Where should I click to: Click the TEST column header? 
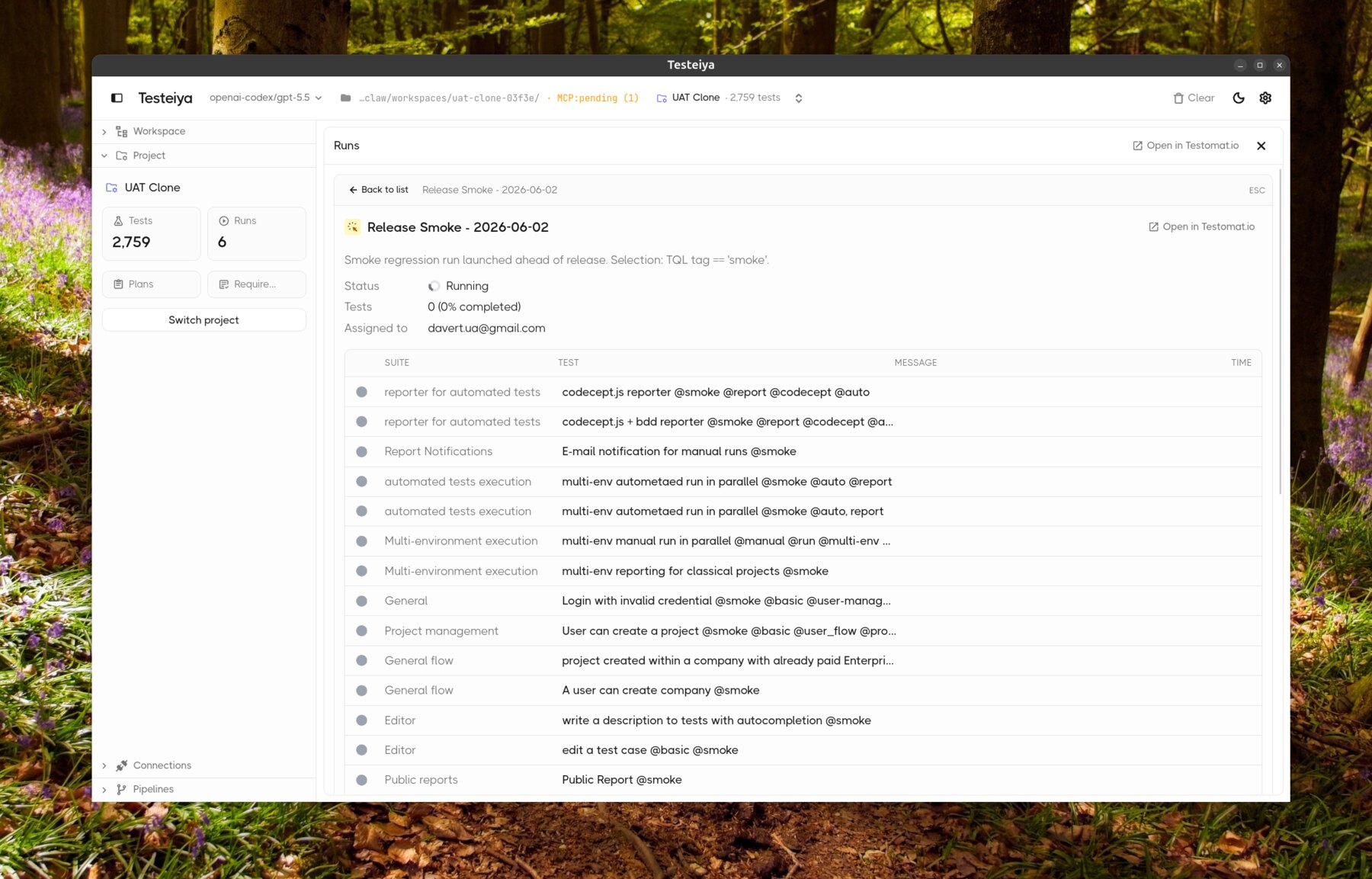point(568,363)
